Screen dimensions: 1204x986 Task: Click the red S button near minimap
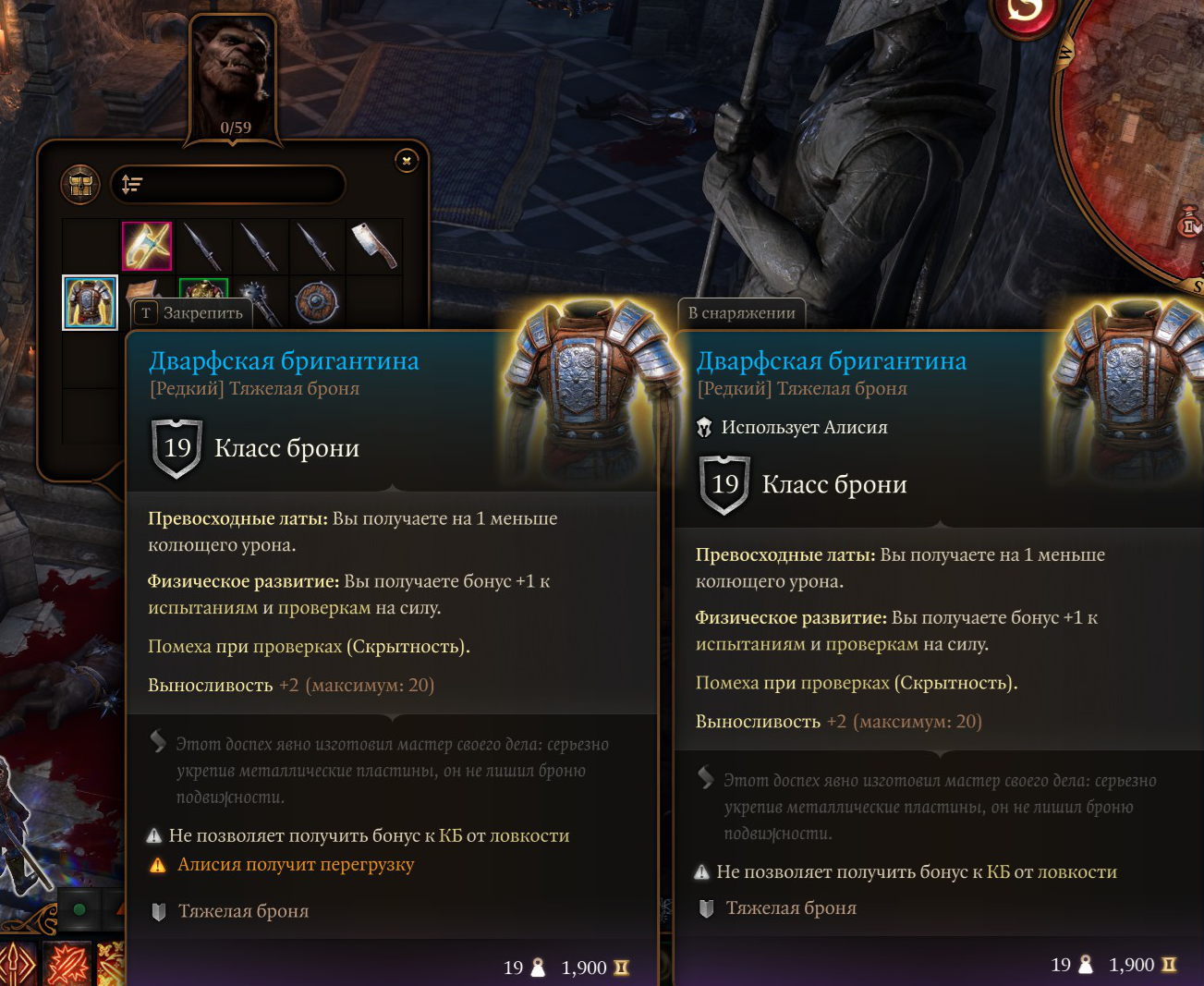pyautogui.click(x=1024, y=11)
